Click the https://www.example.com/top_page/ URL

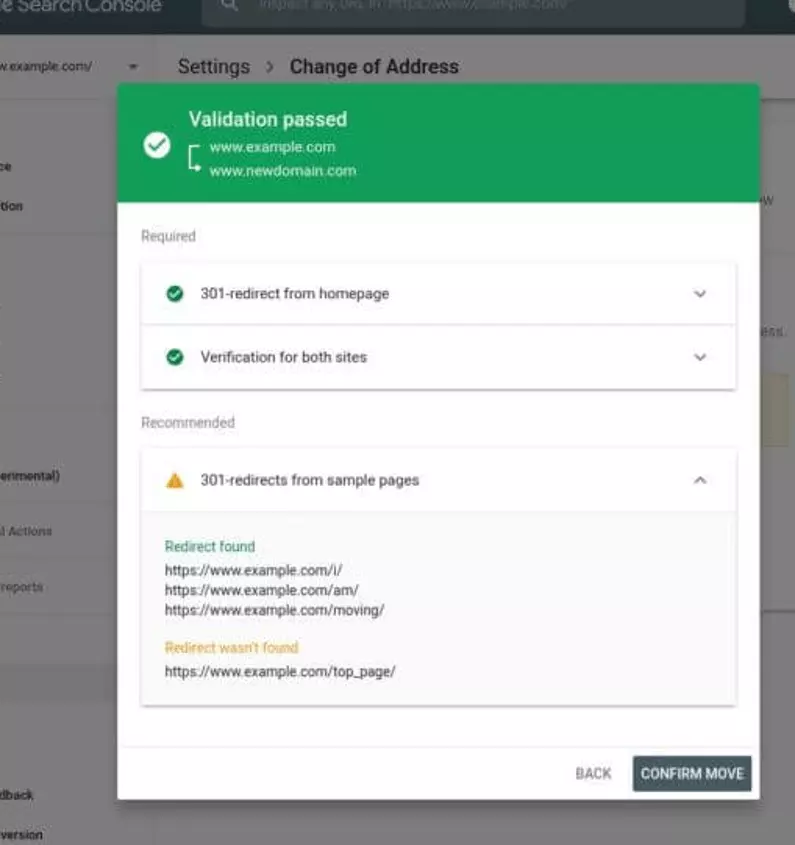pos(280,671)
